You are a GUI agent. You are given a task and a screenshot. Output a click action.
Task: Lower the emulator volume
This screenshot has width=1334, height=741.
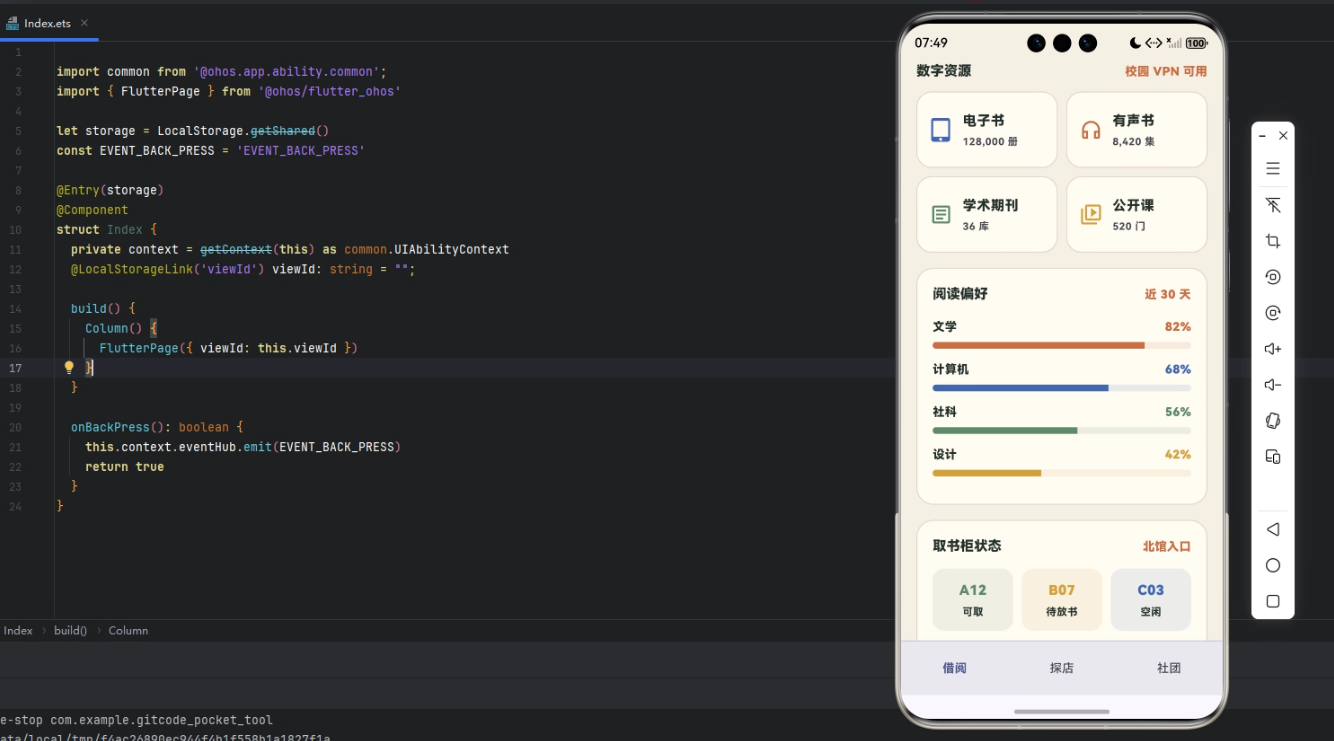[1273, 385]
